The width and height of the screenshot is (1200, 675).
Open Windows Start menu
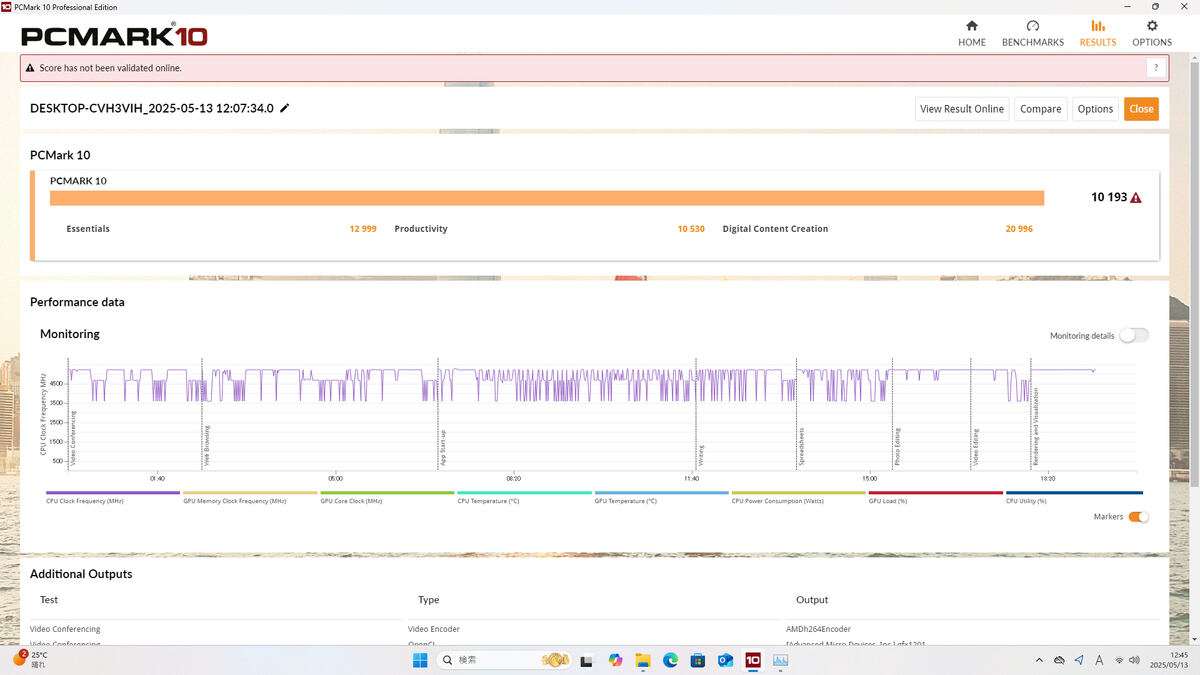click(x=420, y=660)
